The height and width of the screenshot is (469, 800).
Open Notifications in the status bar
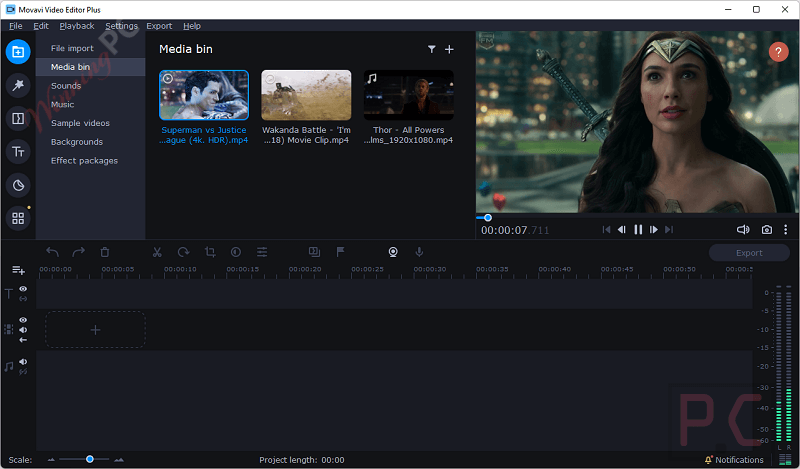click(734, 460)
